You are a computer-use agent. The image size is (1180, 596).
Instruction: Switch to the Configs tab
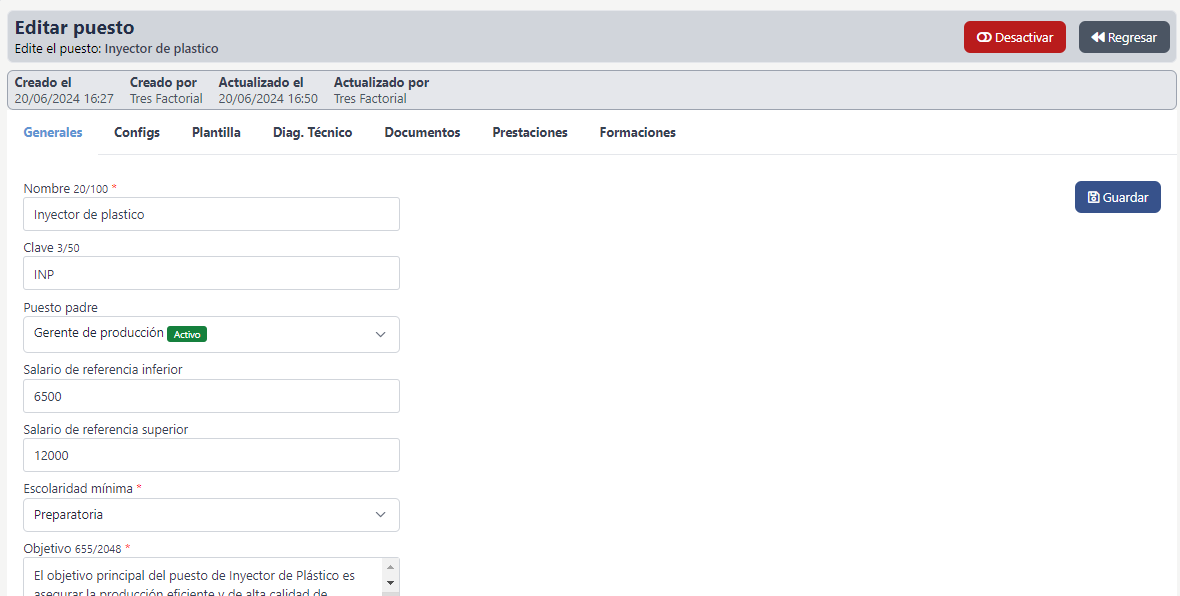coord(137,132)
